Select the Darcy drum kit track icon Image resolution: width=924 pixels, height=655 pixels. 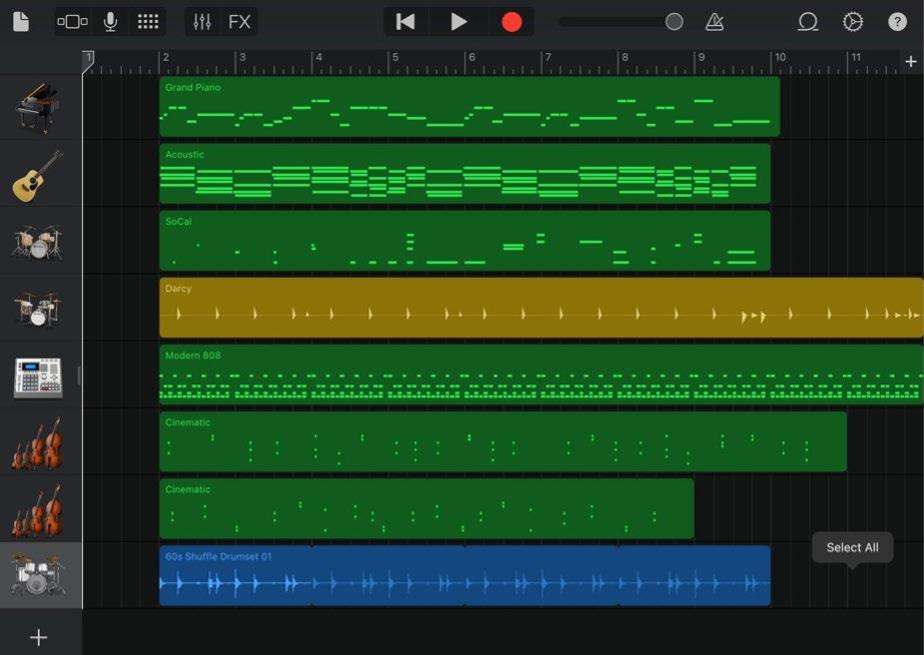38,309
